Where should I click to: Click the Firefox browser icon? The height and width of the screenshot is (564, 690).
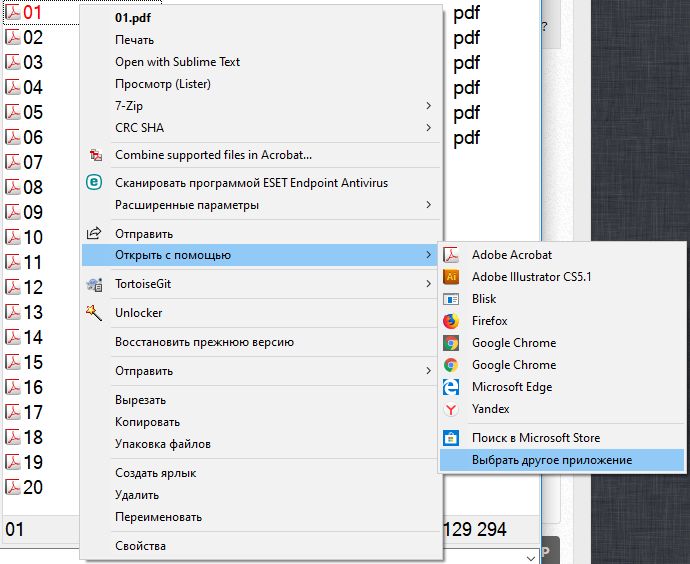pyautogui.click(x=451, y=321)
